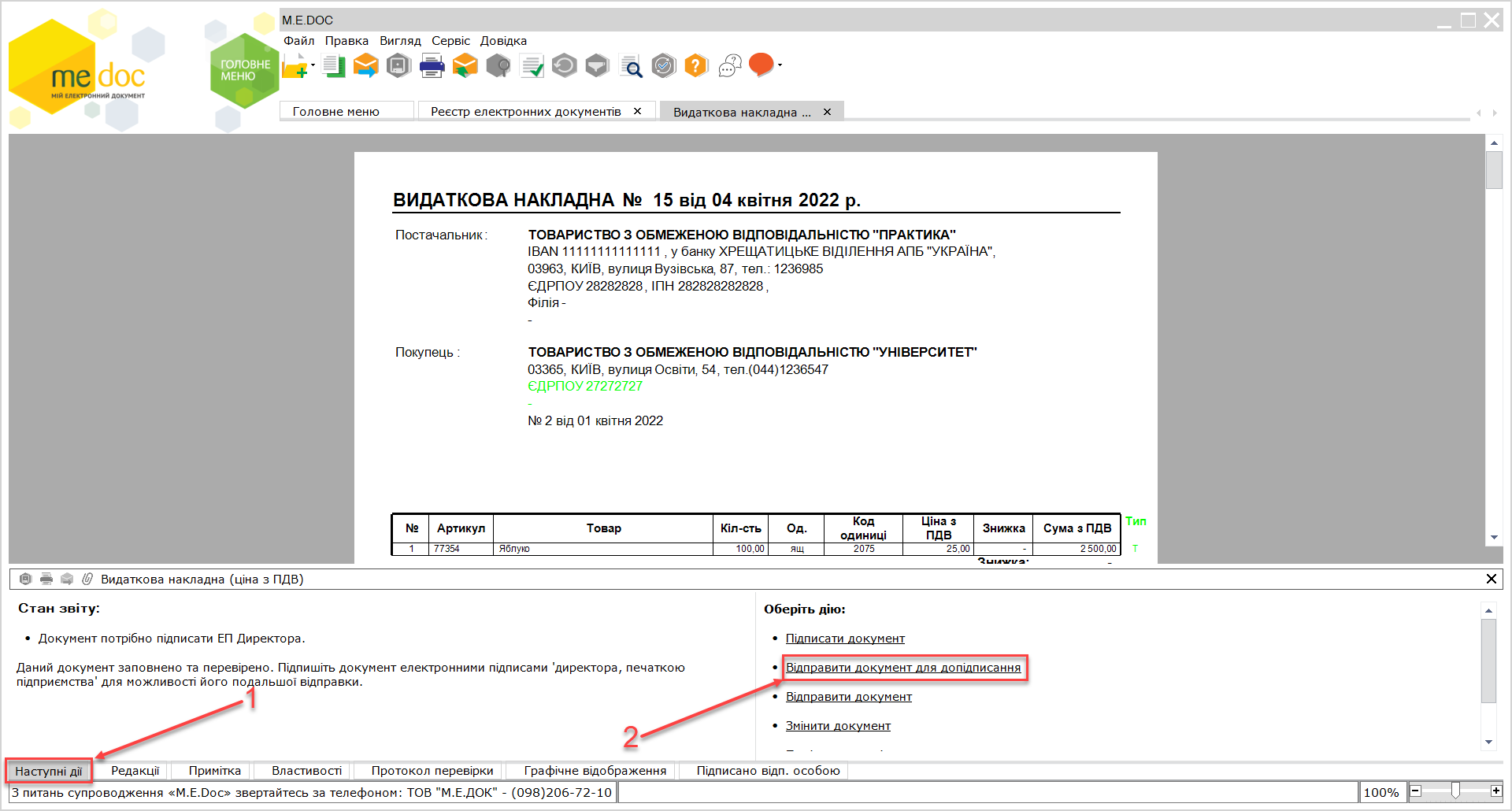
Task: Select the Редакції bottom tab
Action: [135, 771]
